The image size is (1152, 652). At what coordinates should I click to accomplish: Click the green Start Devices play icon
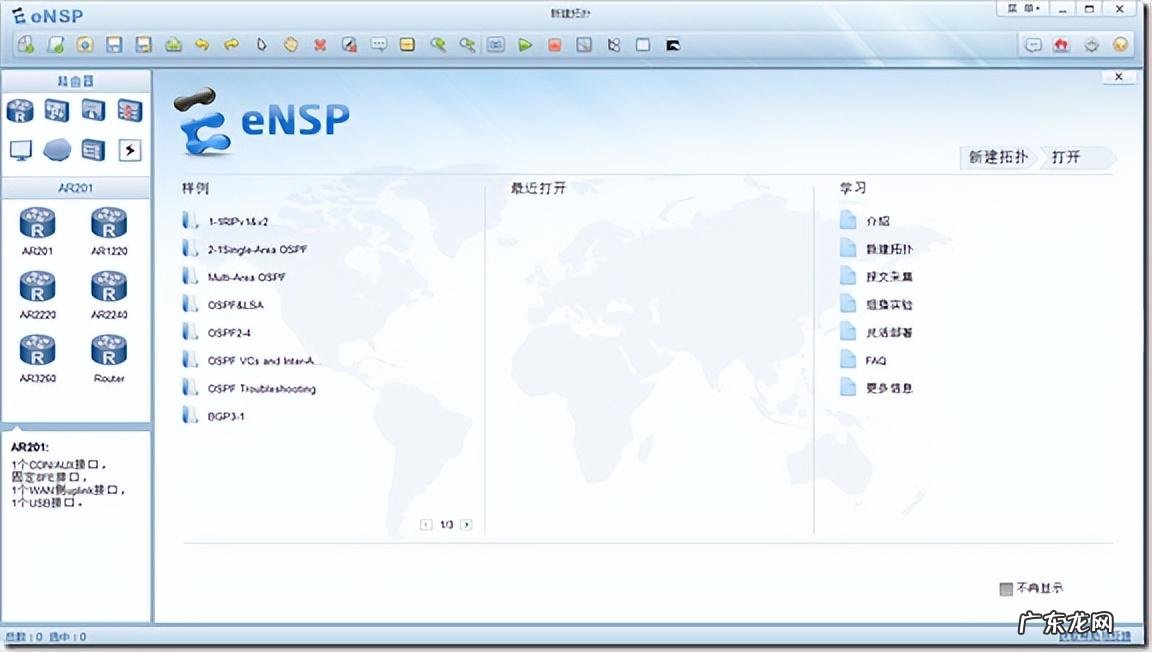click(525, 45)
